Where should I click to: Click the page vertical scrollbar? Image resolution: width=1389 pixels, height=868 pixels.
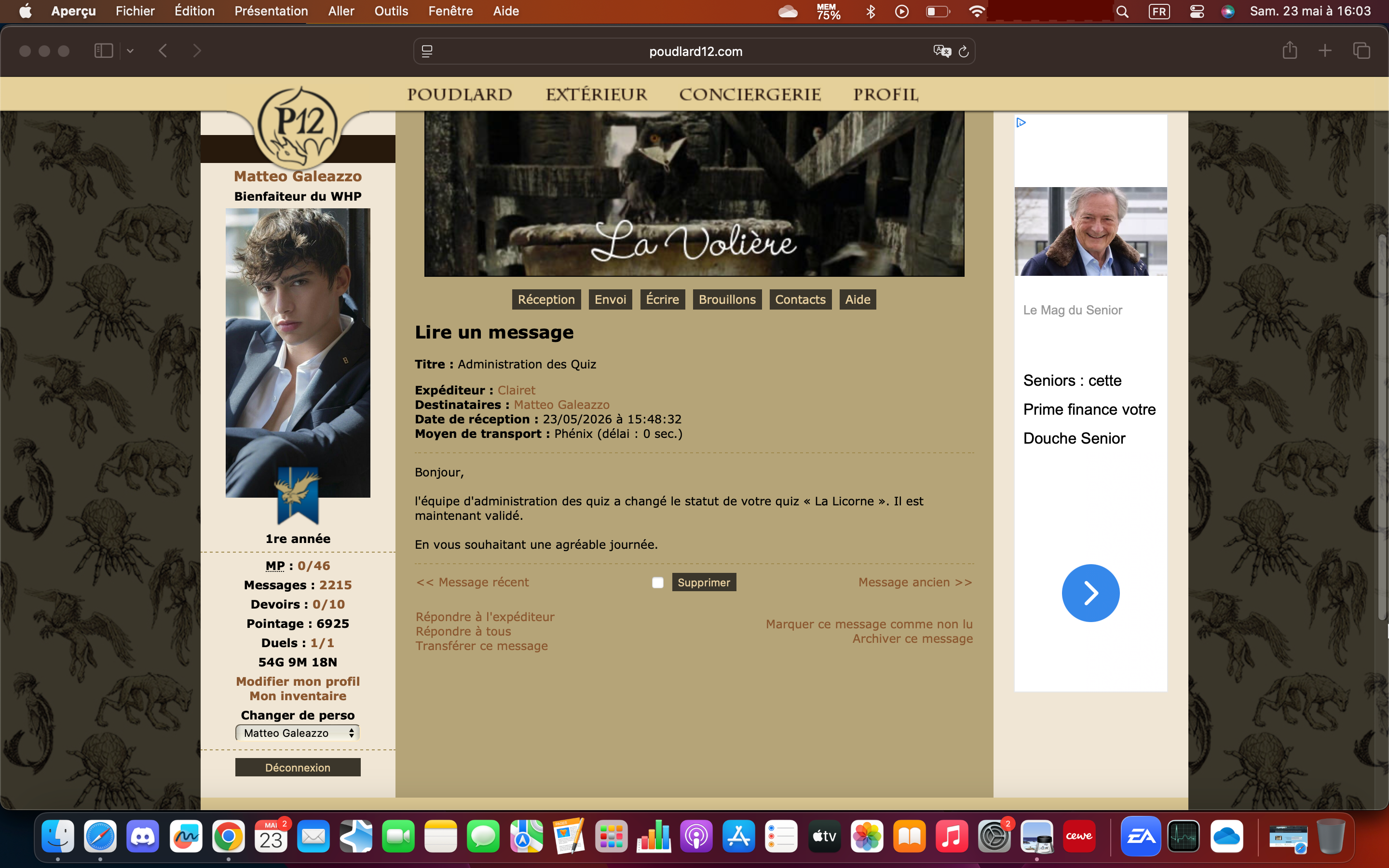[x=1382, y=427]
